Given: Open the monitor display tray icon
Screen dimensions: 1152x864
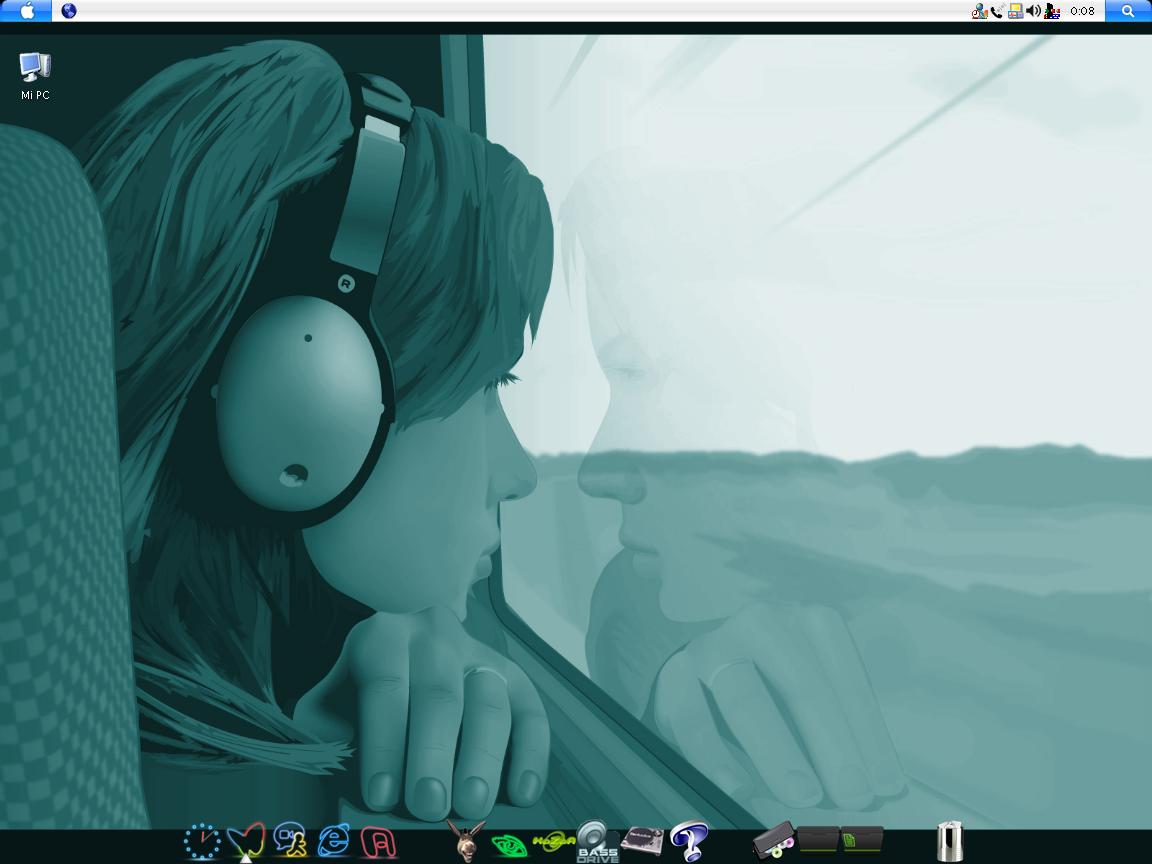Looking at the screenshot, I should coord(1015,11).
